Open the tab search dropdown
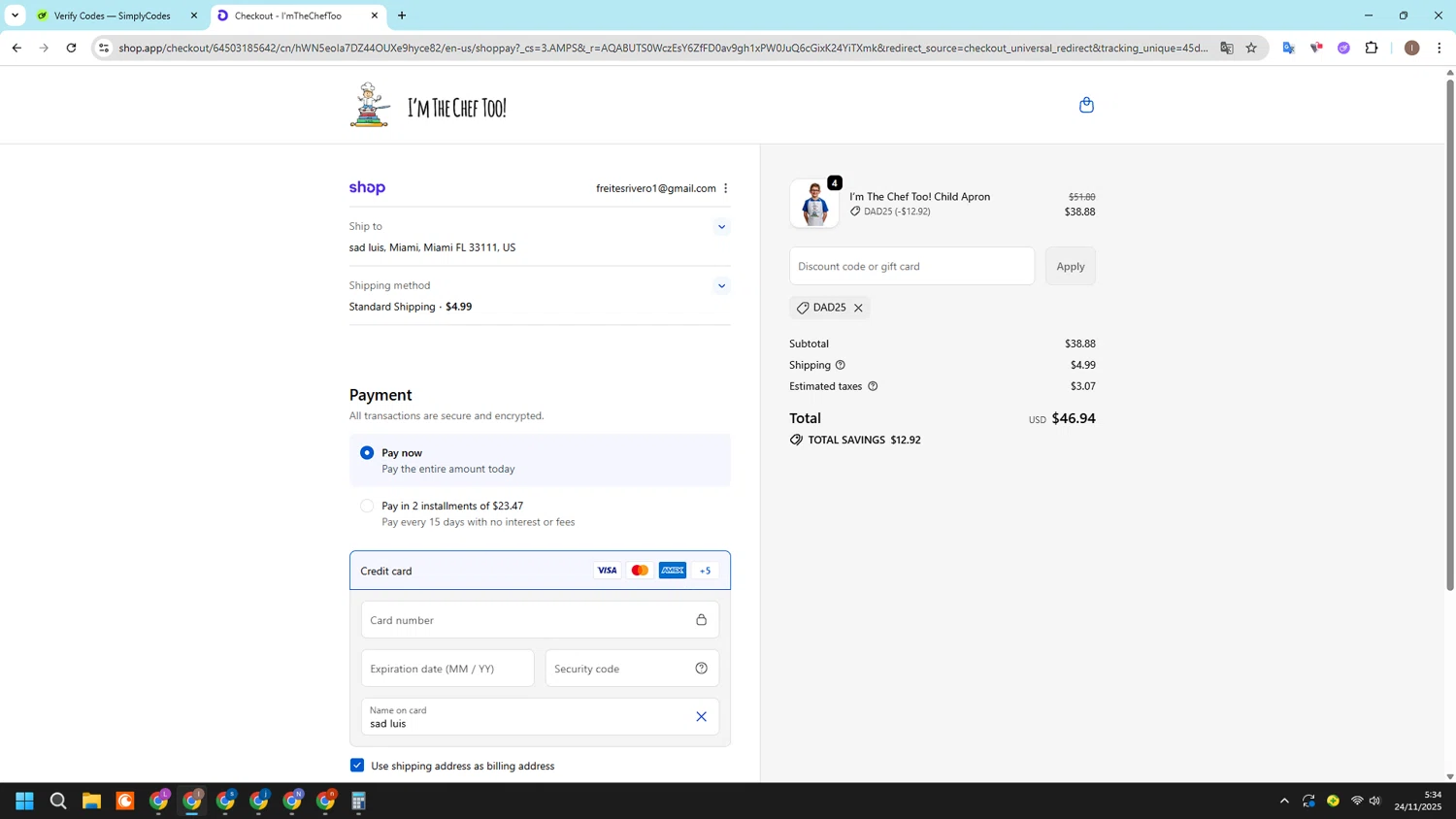The image size is (1456, 819). [15, 16]
